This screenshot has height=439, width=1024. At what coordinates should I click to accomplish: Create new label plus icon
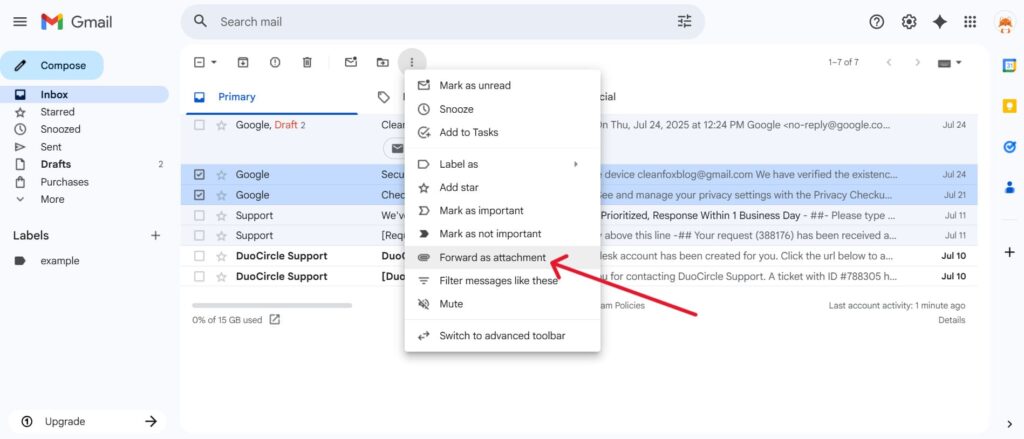click(155, 235)
